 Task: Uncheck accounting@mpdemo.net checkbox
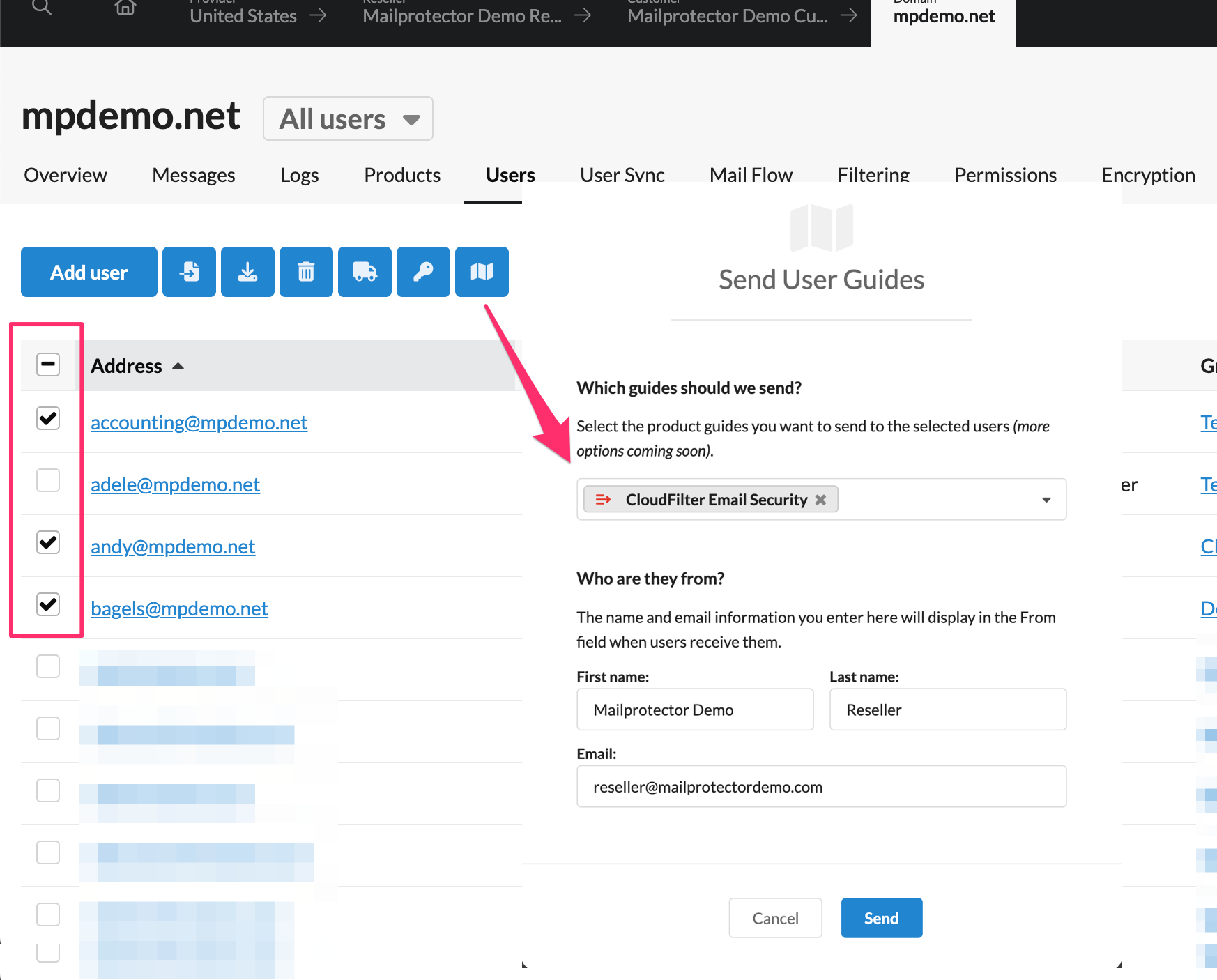48,418
